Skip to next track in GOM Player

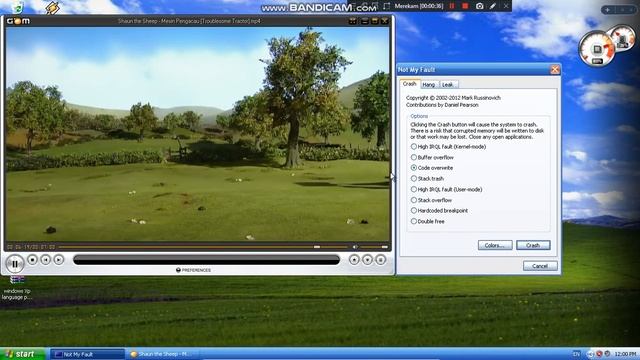click(59, 260)
